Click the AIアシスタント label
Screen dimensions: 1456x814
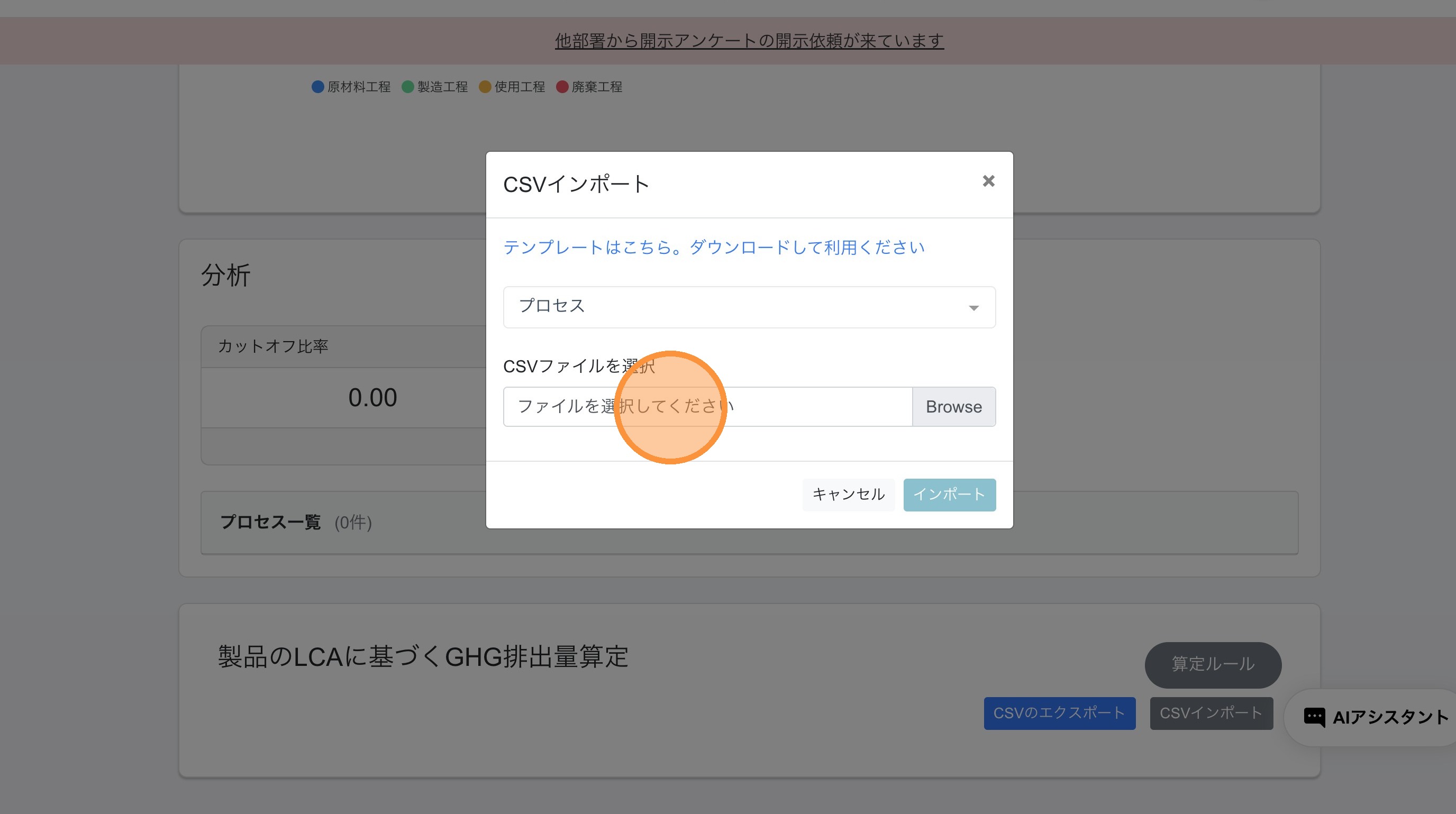[1390, 717]
